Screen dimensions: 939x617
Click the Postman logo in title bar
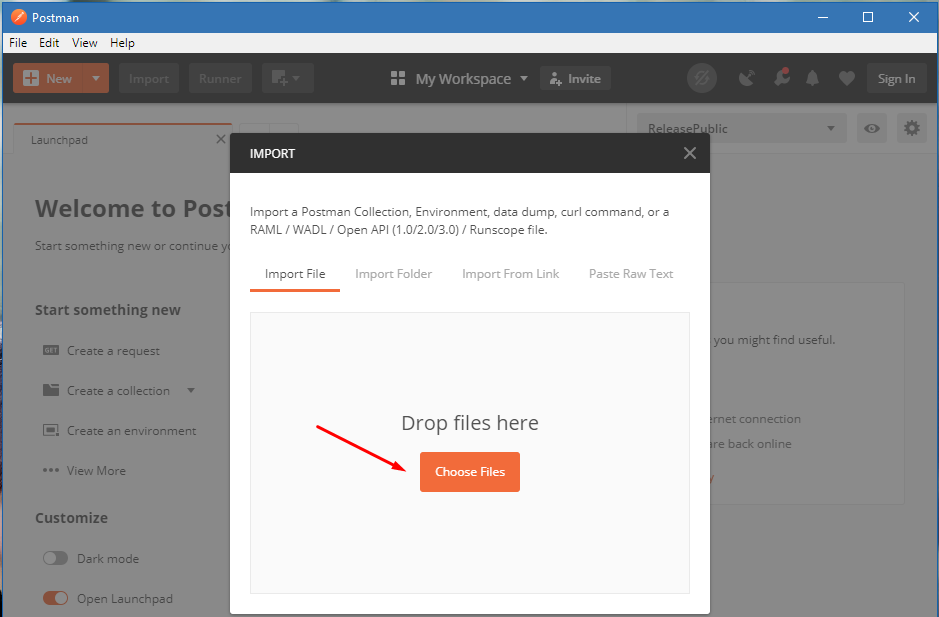coord(19,17)
